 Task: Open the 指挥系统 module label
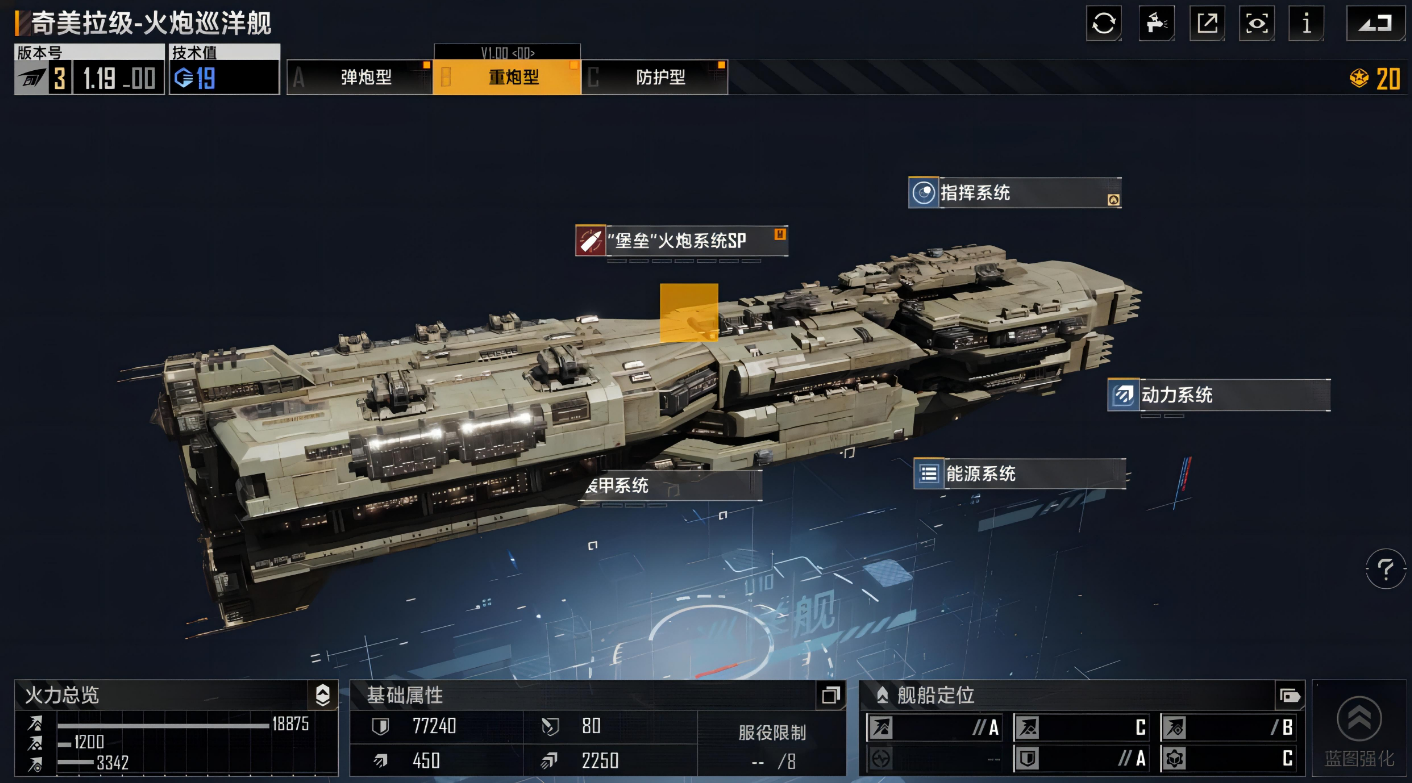coord(1015,193)
